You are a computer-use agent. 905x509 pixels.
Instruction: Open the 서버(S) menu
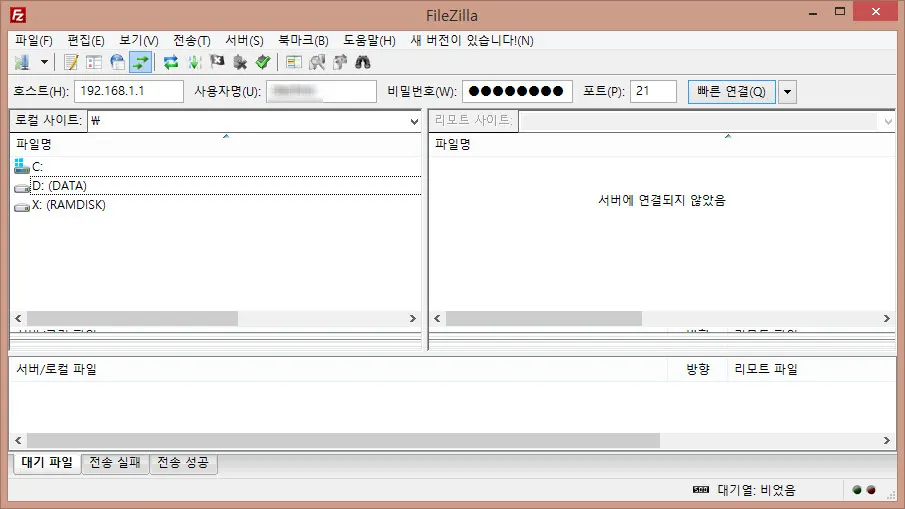pyautogui.click(x=244, y=40)
